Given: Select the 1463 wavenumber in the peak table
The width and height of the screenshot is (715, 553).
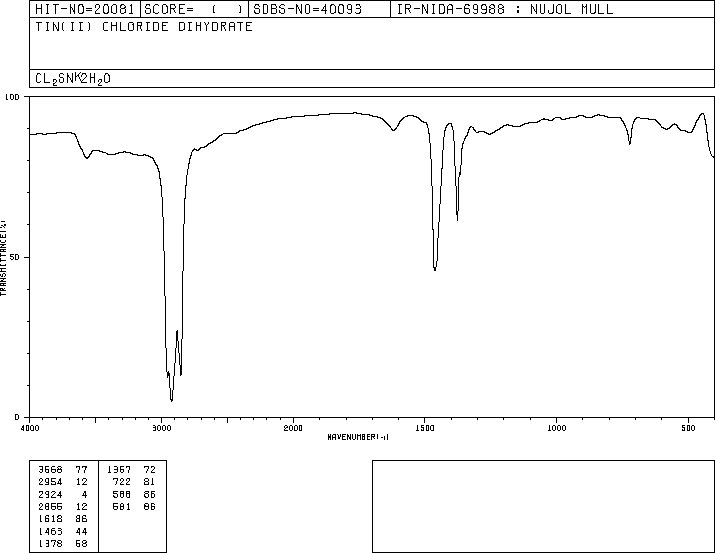Looking at the screenshot, I should click(50, 532).
